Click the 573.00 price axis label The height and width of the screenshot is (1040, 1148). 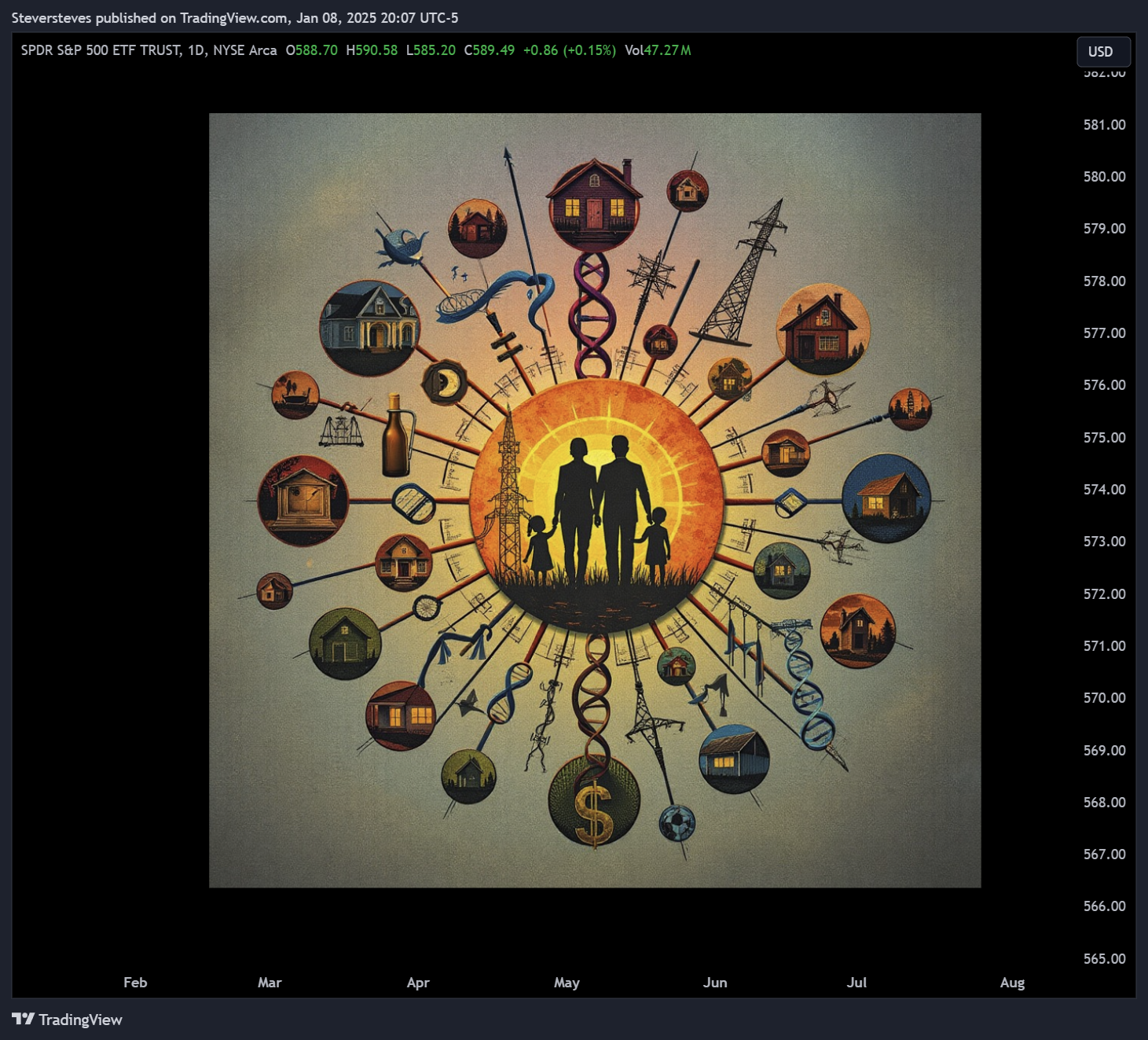[x=1104, y=542]
